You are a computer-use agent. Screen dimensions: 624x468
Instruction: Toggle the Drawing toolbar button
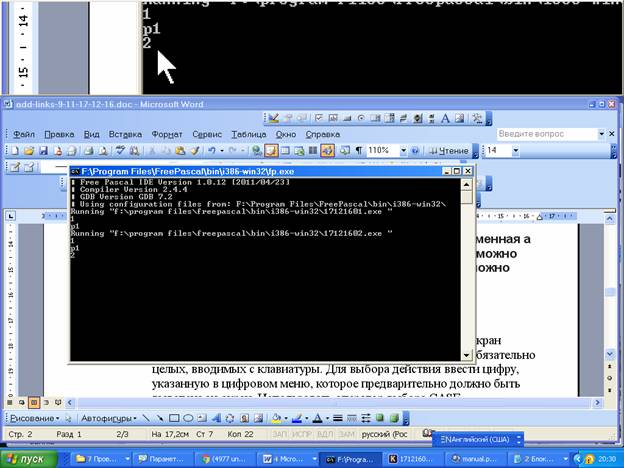point(327,151)
